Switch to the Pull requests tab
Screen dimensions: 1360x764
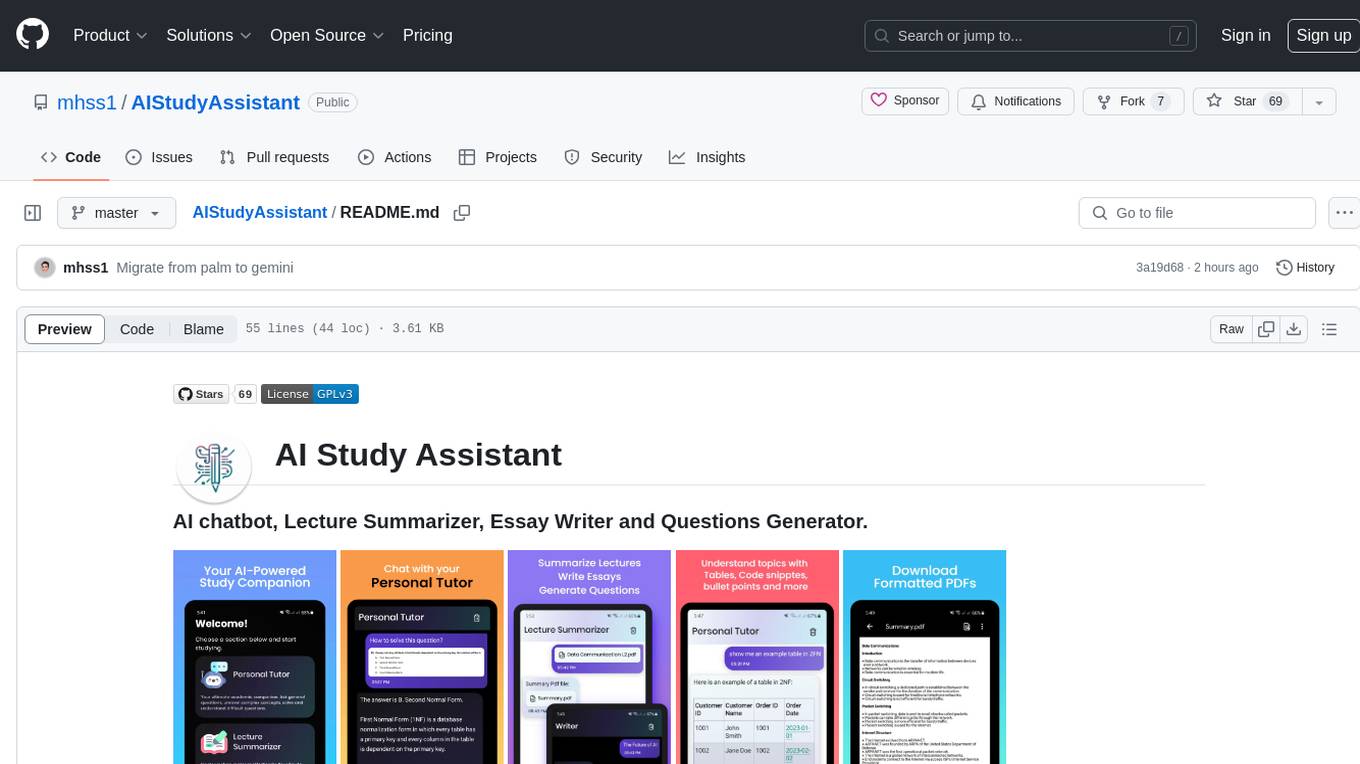pyautogui.click(x=274, y=157)
